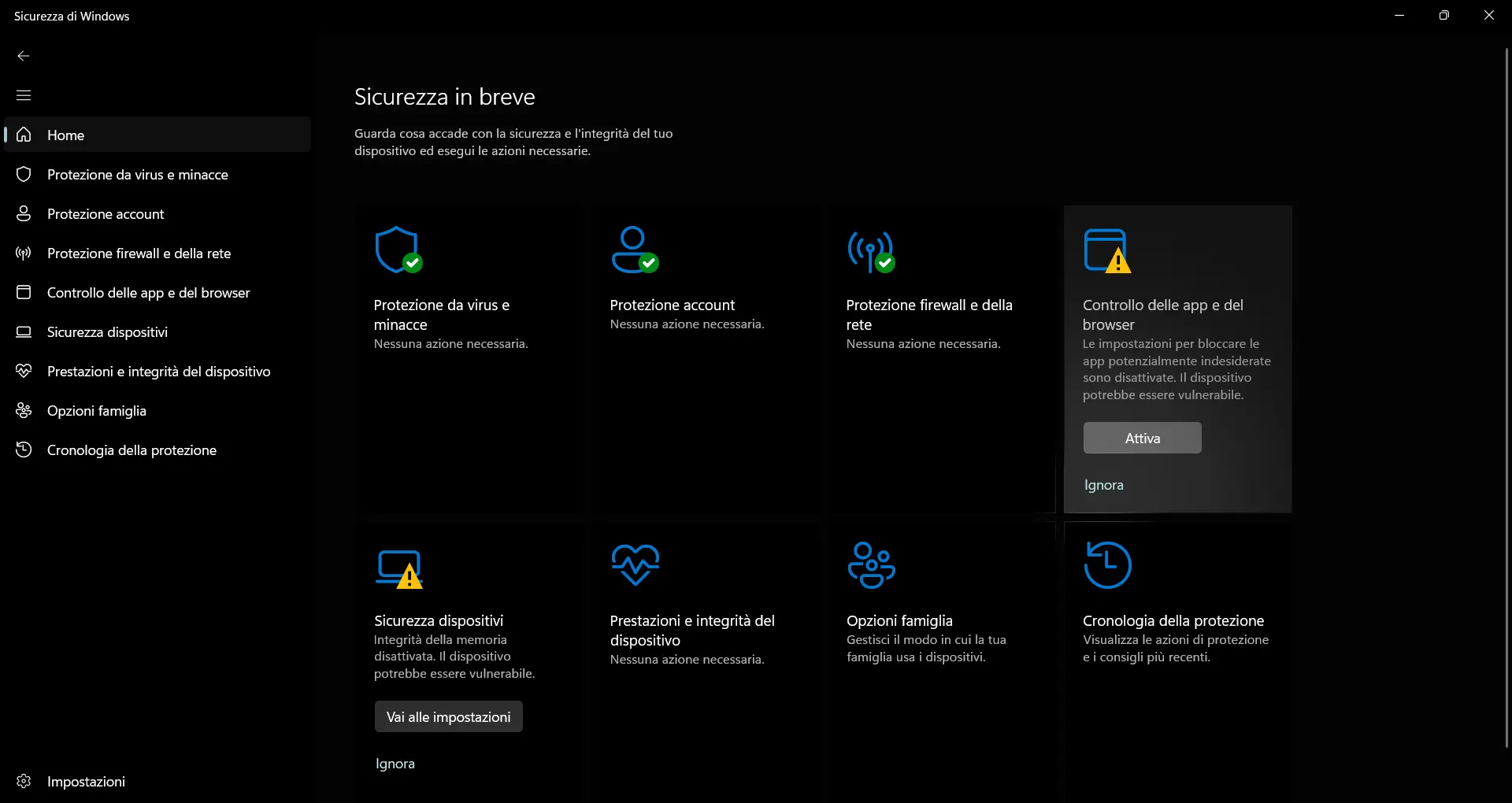Click the heartbeat icon on device performance tile
Viewport: 1512px width, 803px height.
(636, 564)
